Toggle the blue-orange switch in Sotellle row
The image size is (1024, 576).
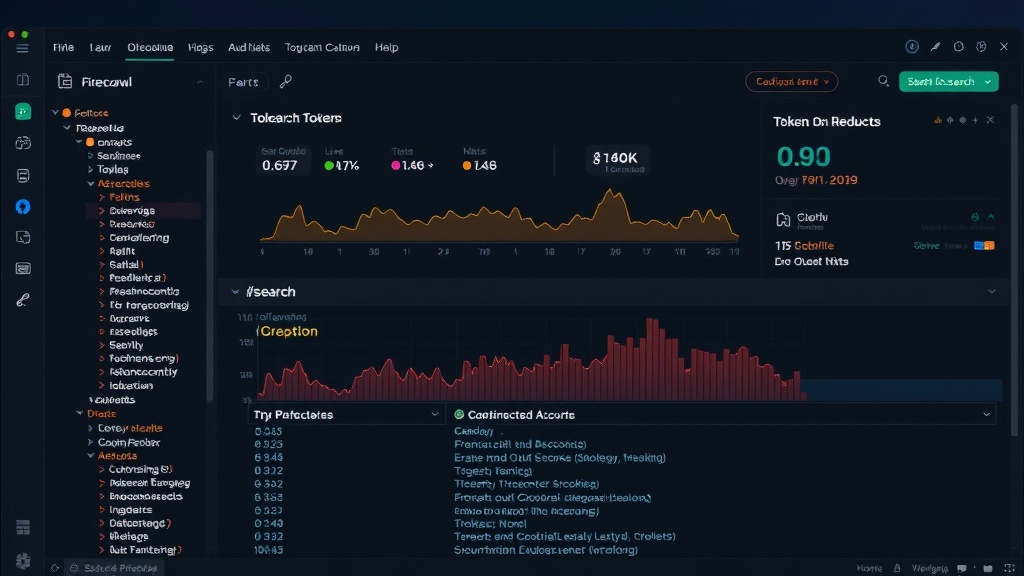pyautogui.click(x=984, y=246)
